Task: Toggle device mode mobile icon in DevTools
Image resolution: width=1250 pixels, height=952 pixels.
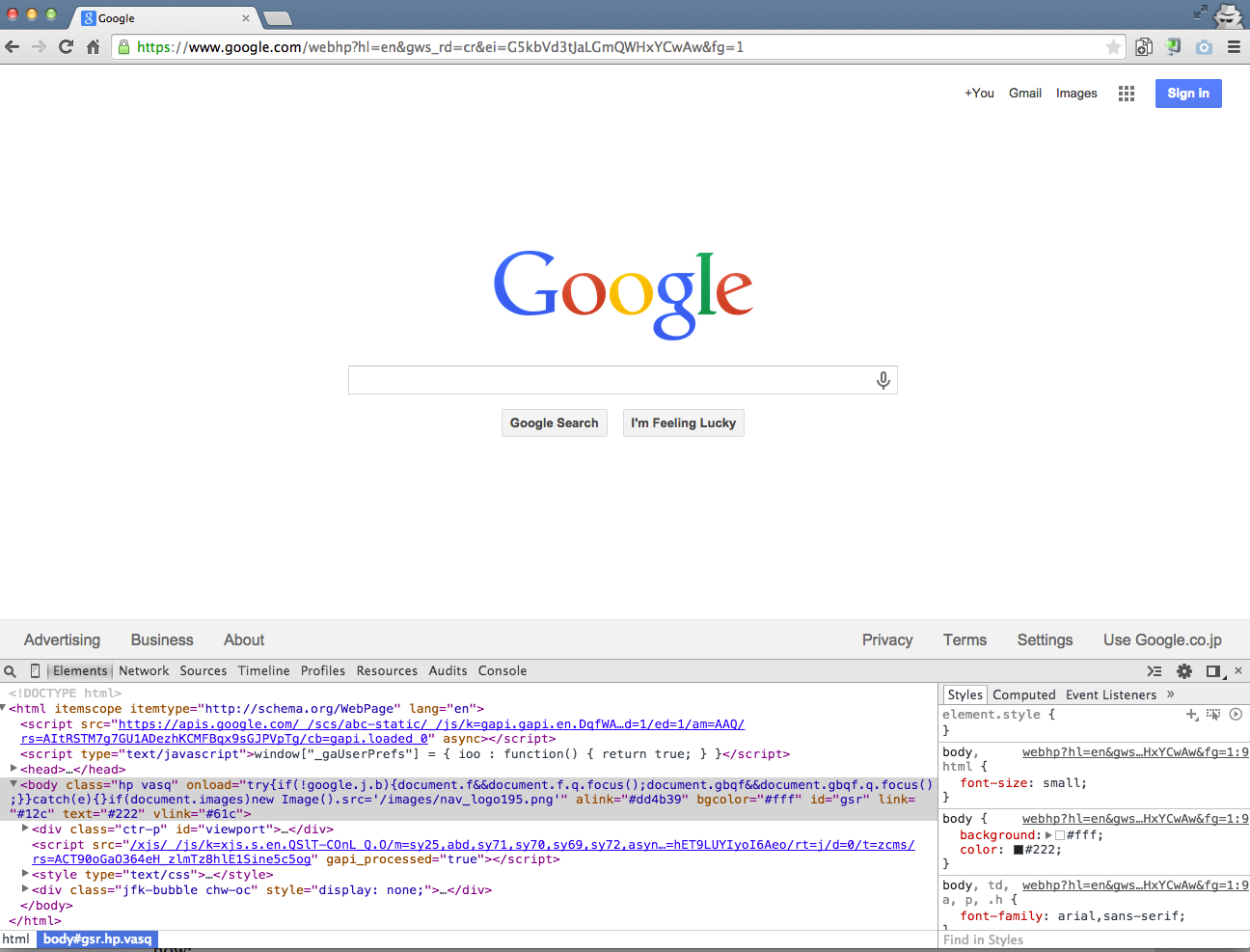Action: 35,671
